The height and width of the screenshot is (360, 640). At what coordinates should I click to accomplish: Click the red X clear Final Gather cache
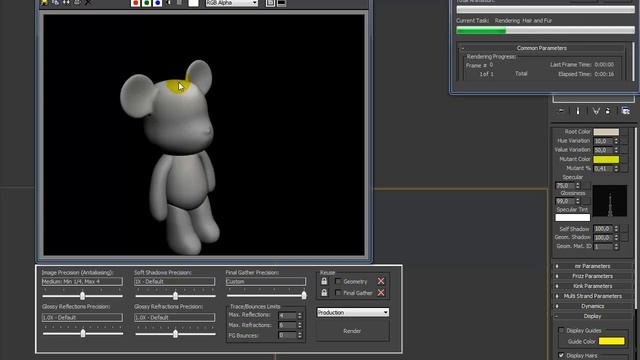(x=381, y=293)
